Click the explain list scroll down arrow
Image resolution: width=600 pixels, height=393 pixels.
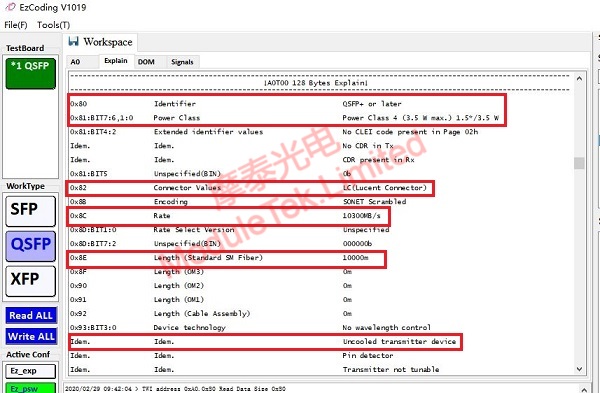pos(579,369)
